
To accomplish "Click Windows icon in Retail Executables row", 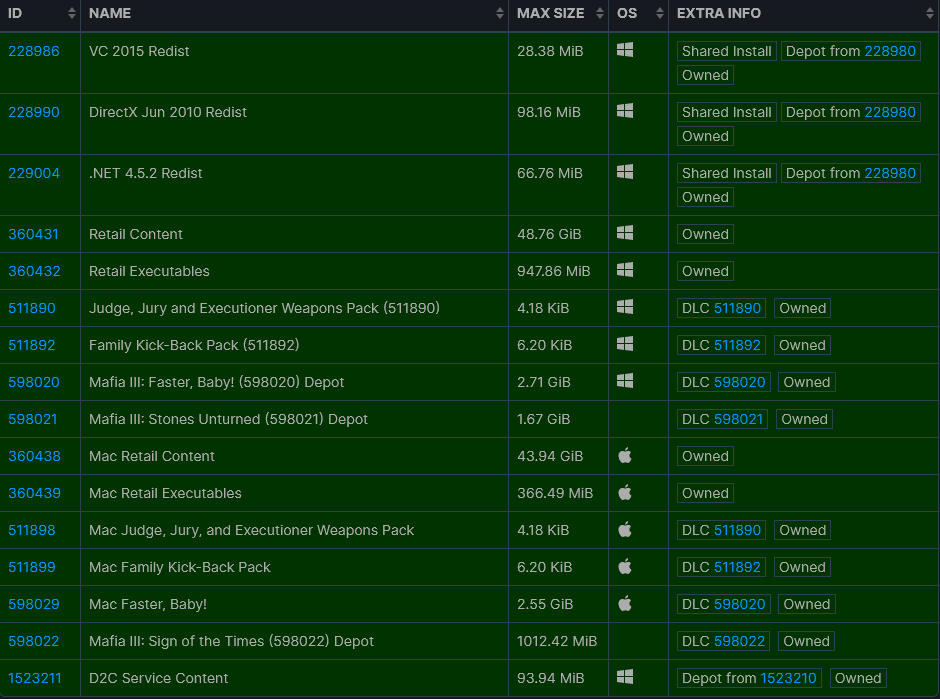I will click(625, 270).
